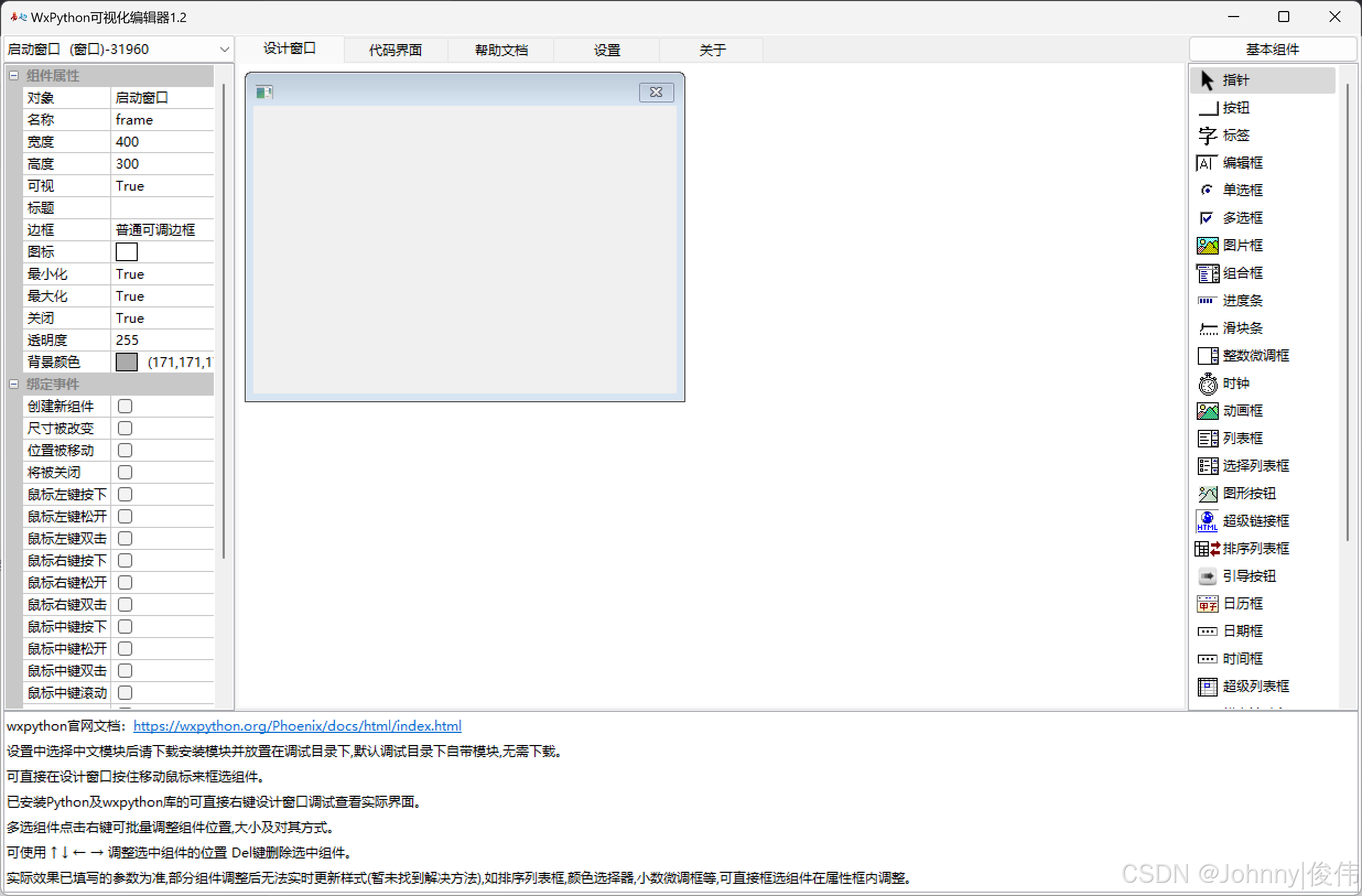
Task: Choose the 日历框 calendar component icon
Action: click(x=1208, y=603)
